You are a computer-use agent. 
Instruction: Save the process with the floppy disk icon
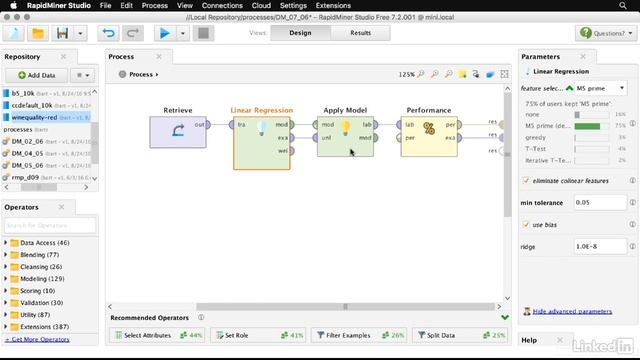pyautogui.click(x=62, y=33)
